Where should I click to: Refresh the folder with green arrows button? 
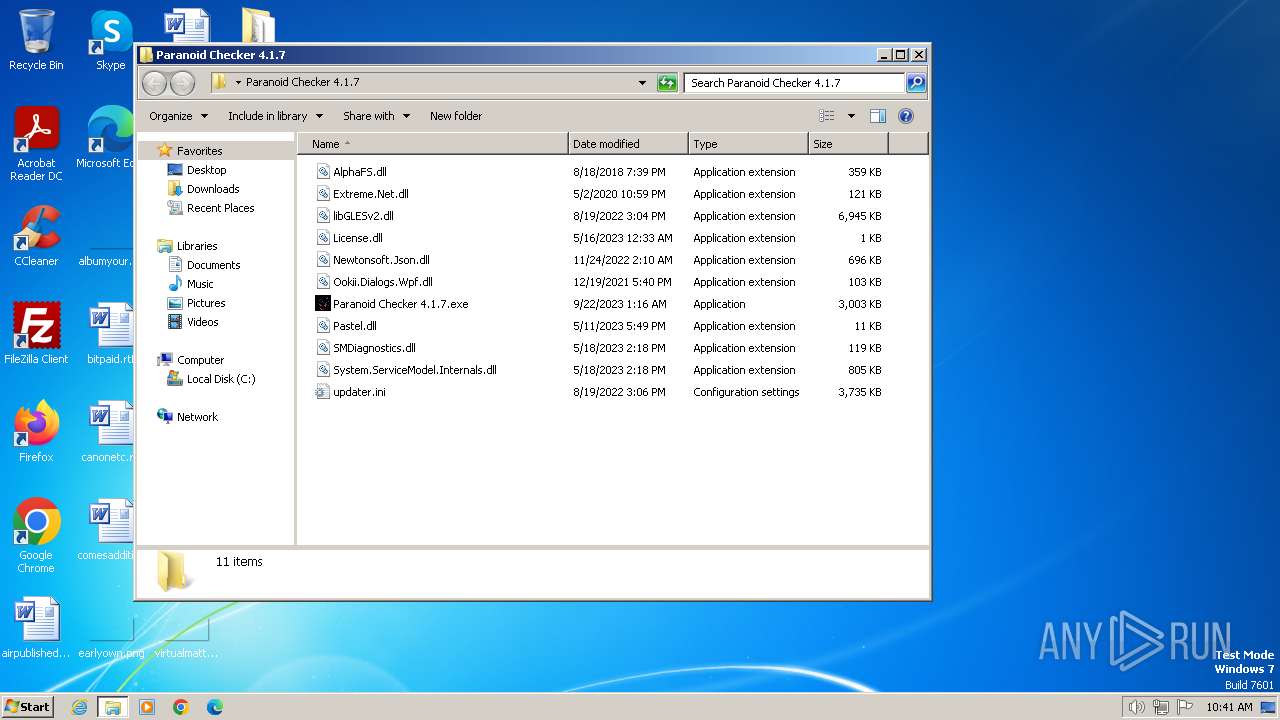(x=667, y=83)
